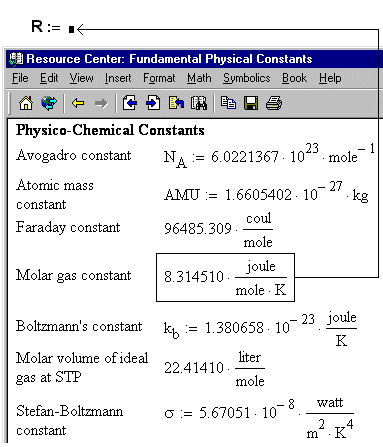Go forward with gray right arrow
The height and width of the screenshot is (447, 383).
(x=101, y=103)
